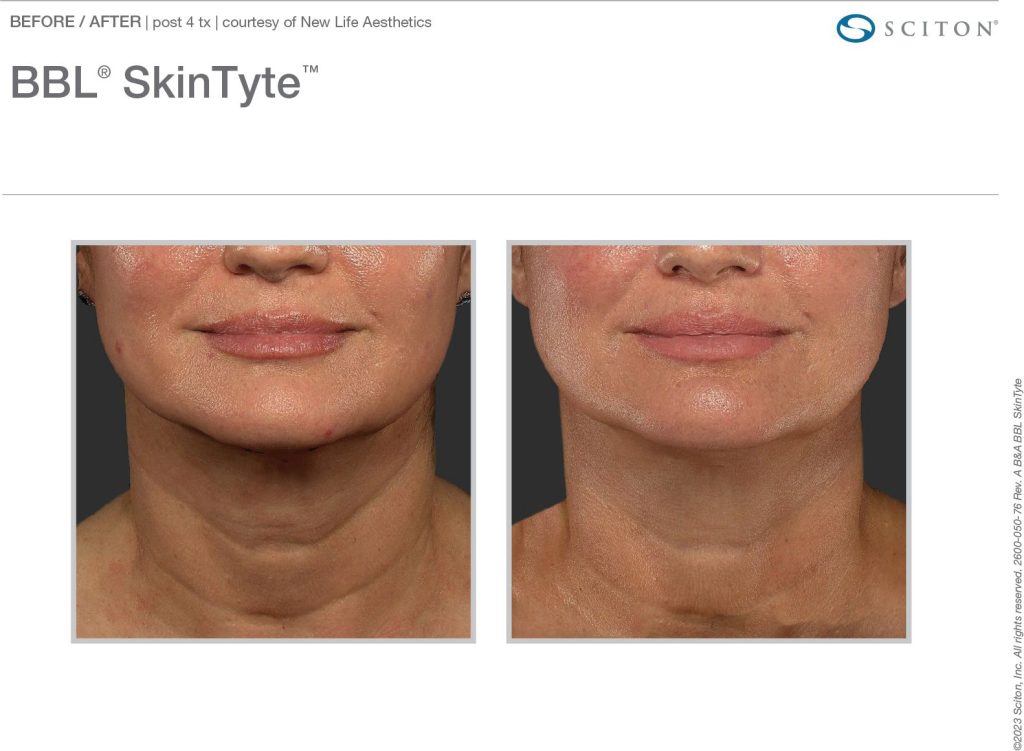Click the 'post 4 tx' text
Image resolution: width=1024 pixels, height=751 pixels.
(x=182, y=22)
